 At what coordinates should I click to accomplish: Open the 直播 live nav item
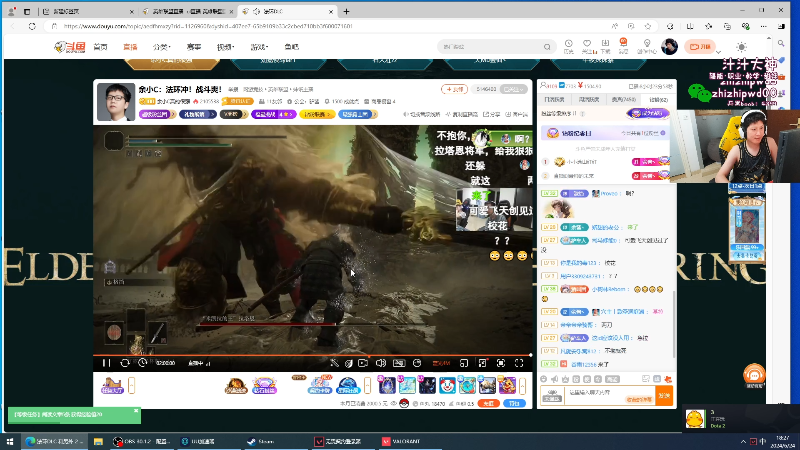click(130, 47)
